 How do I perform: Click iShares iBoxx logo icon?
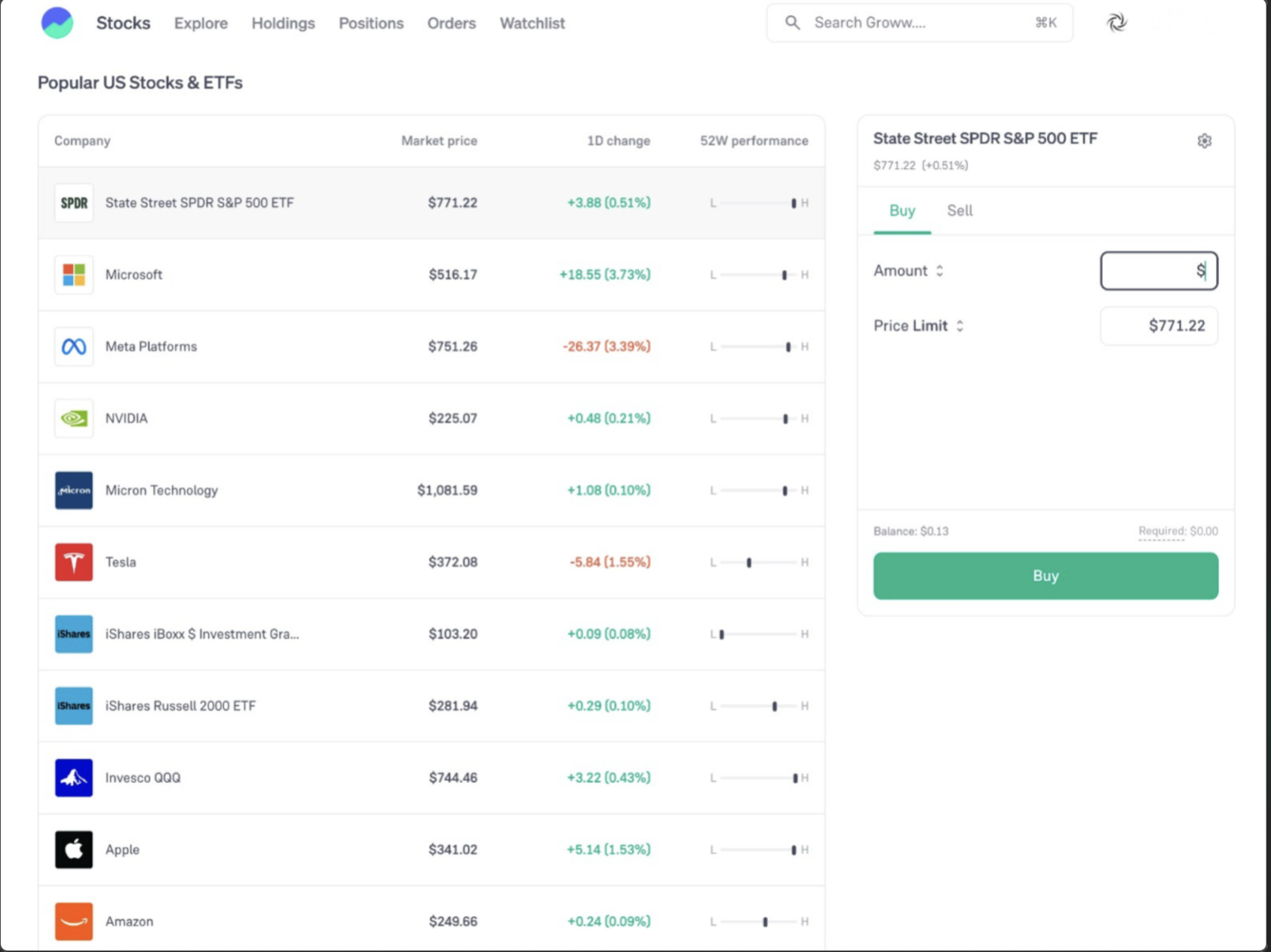click(74, 634)
